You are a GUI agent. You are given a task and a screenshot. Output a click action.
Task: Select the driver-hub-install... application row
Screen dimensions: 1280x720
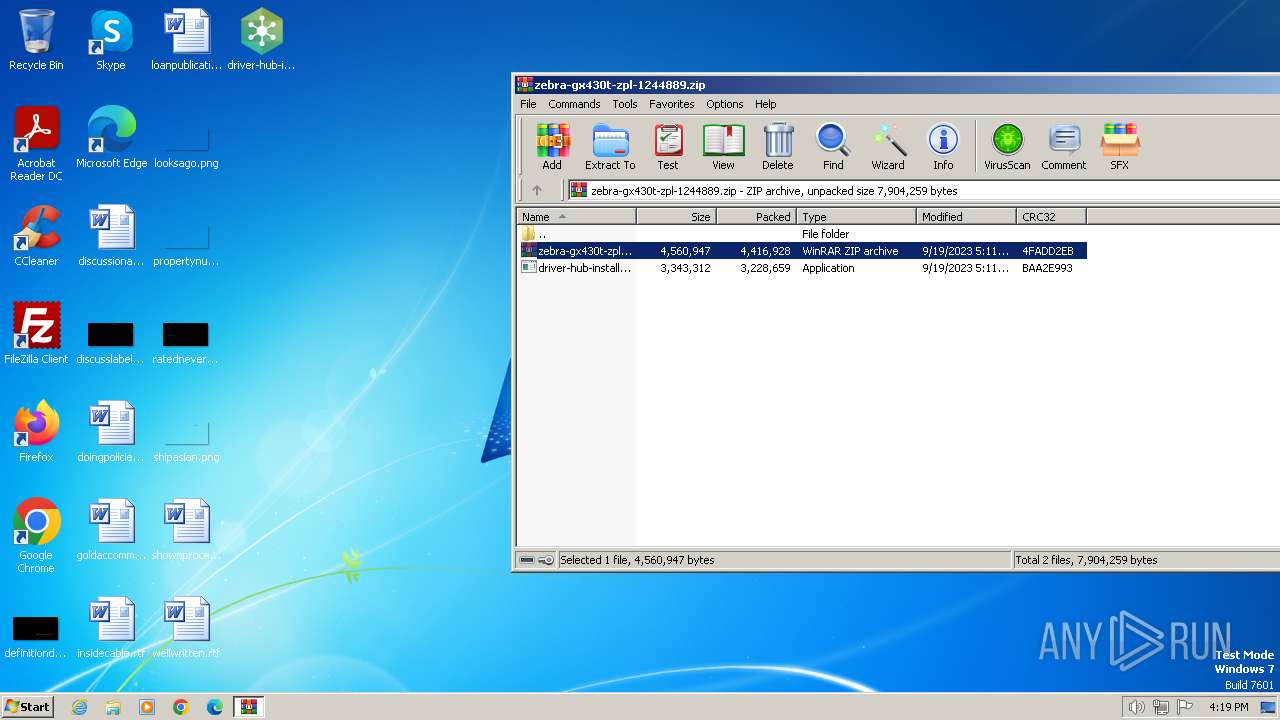click(802, 268)
